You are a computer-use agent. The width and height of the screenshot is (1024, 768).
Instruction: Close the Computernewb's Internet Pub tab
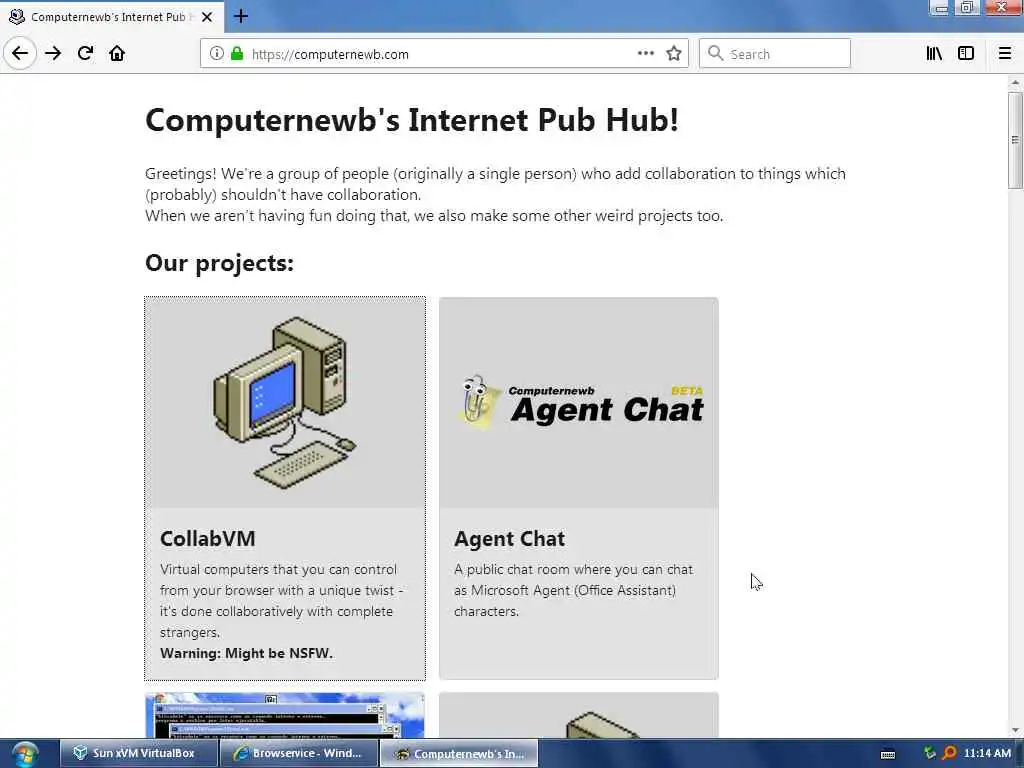[206, 17]
